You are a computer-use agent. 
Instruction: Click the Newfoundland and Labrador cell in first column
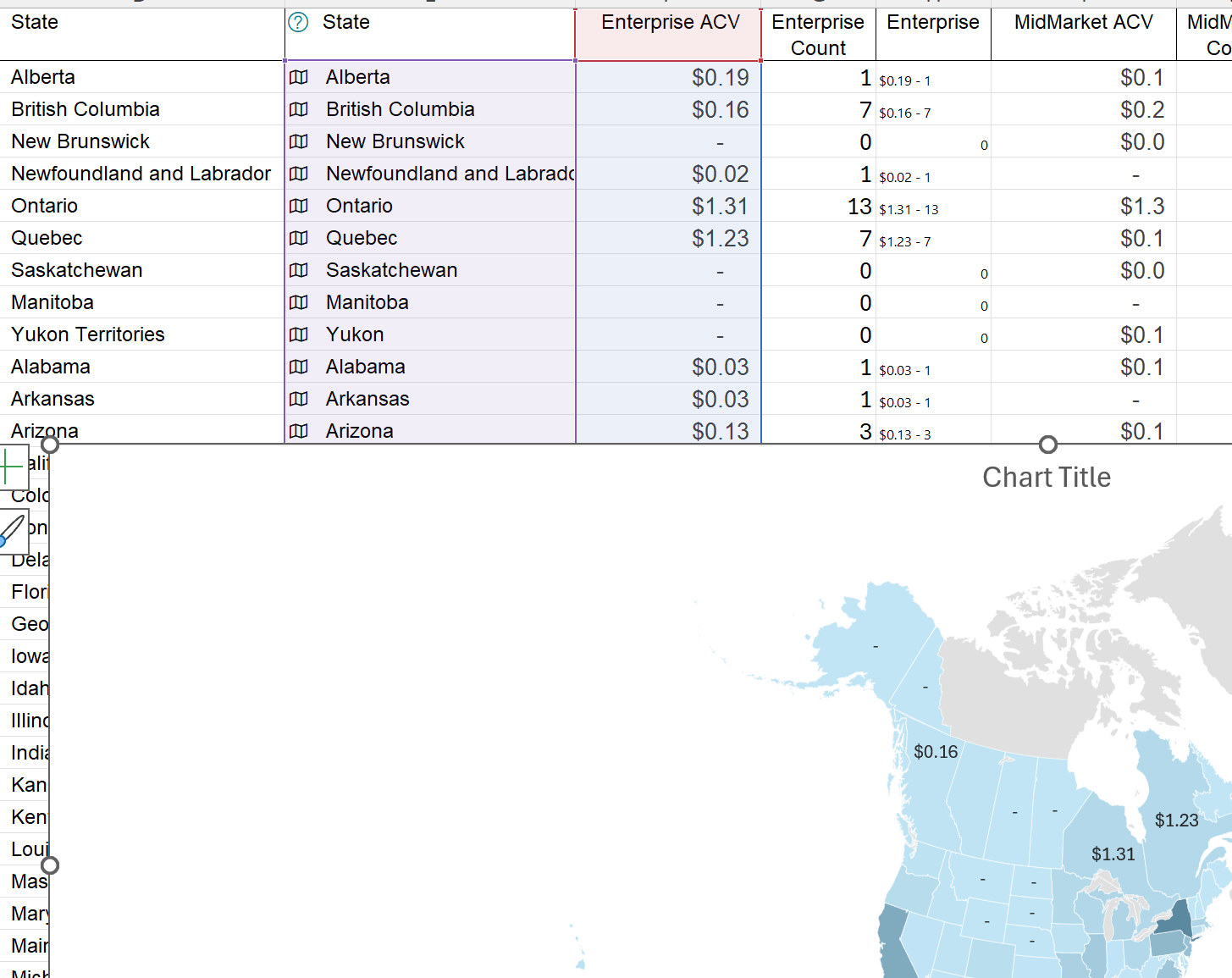pos(141,173)
